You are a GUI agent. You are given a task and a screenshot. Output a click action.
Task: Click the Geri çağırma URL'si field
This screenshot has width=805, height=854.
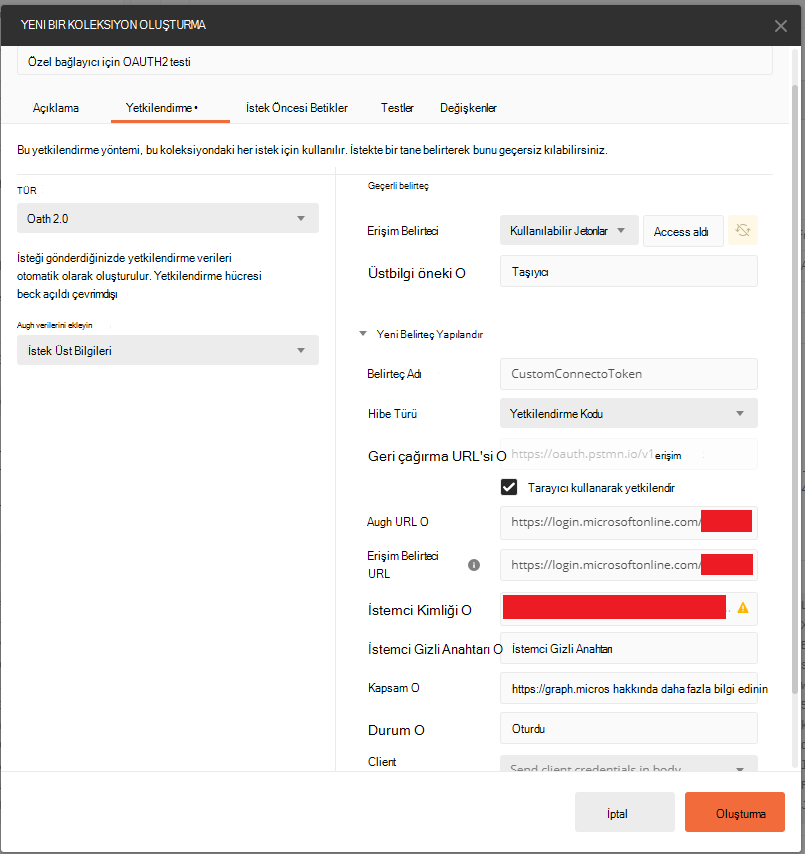(x=629, y=454)
